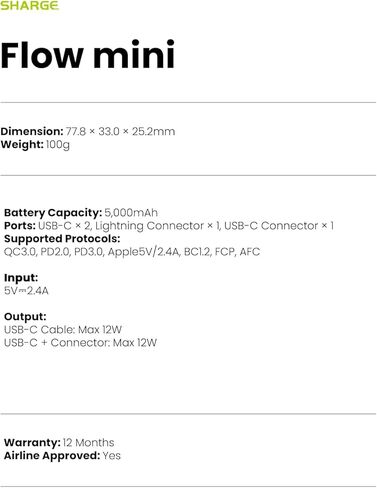The image size is (377, 488).
Task: Select the USB-C Cable Max 12W line
Action: 63,330
